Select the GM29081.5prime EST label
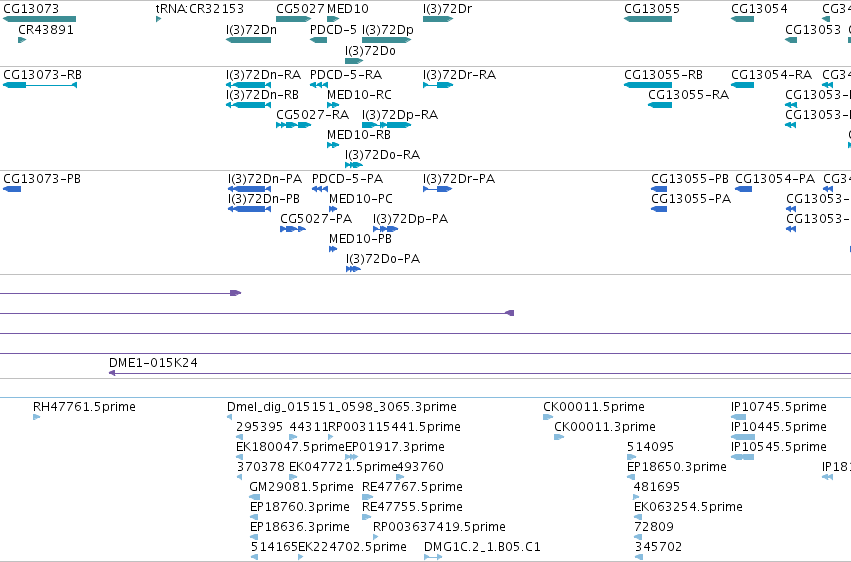 [301, 487]
